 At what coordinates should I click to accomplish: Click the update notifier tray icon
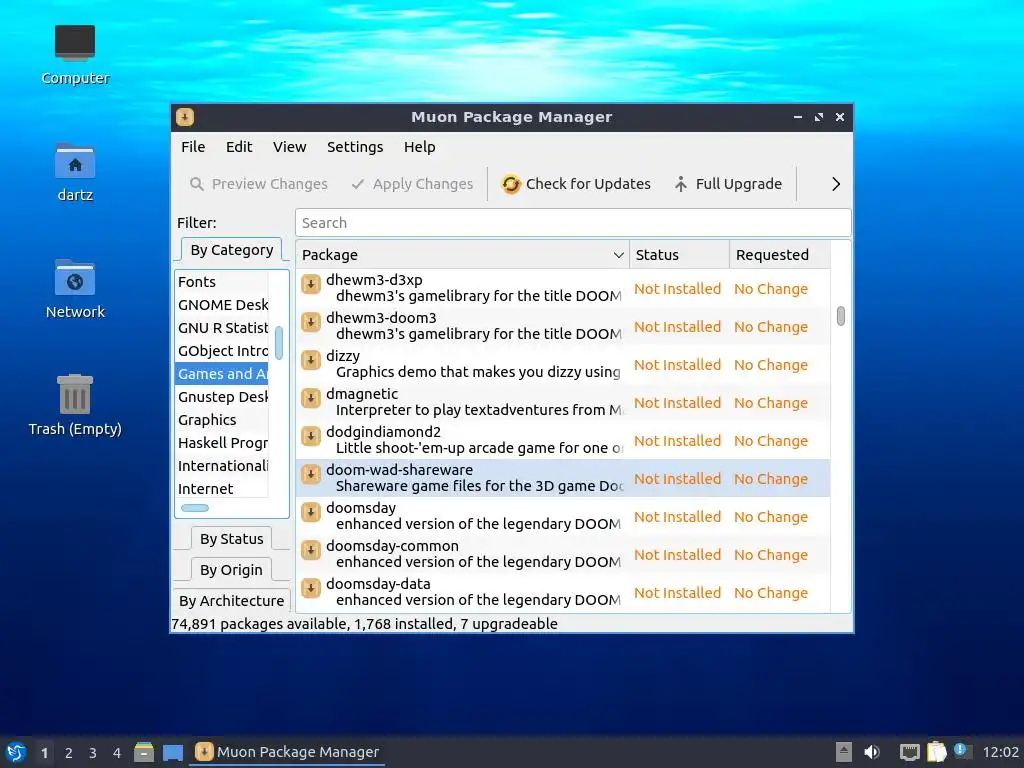tap(962, 751)
